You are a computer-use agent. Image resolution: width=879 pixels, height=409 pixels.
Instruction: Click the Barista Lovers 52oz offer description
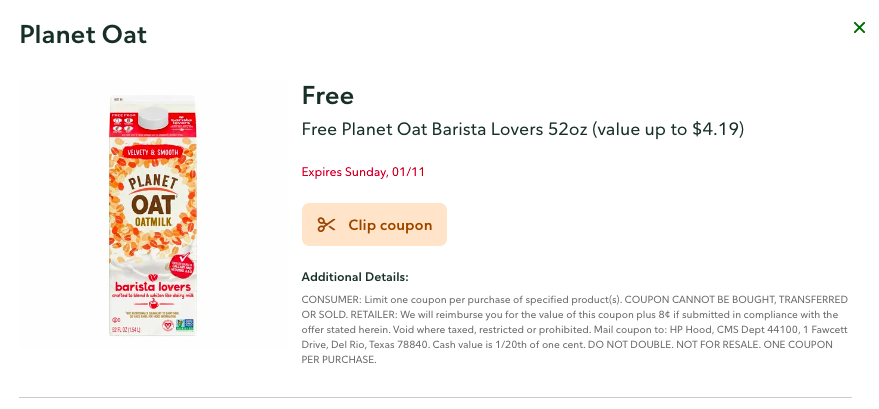pyautogui.click(x=470, y=130)
